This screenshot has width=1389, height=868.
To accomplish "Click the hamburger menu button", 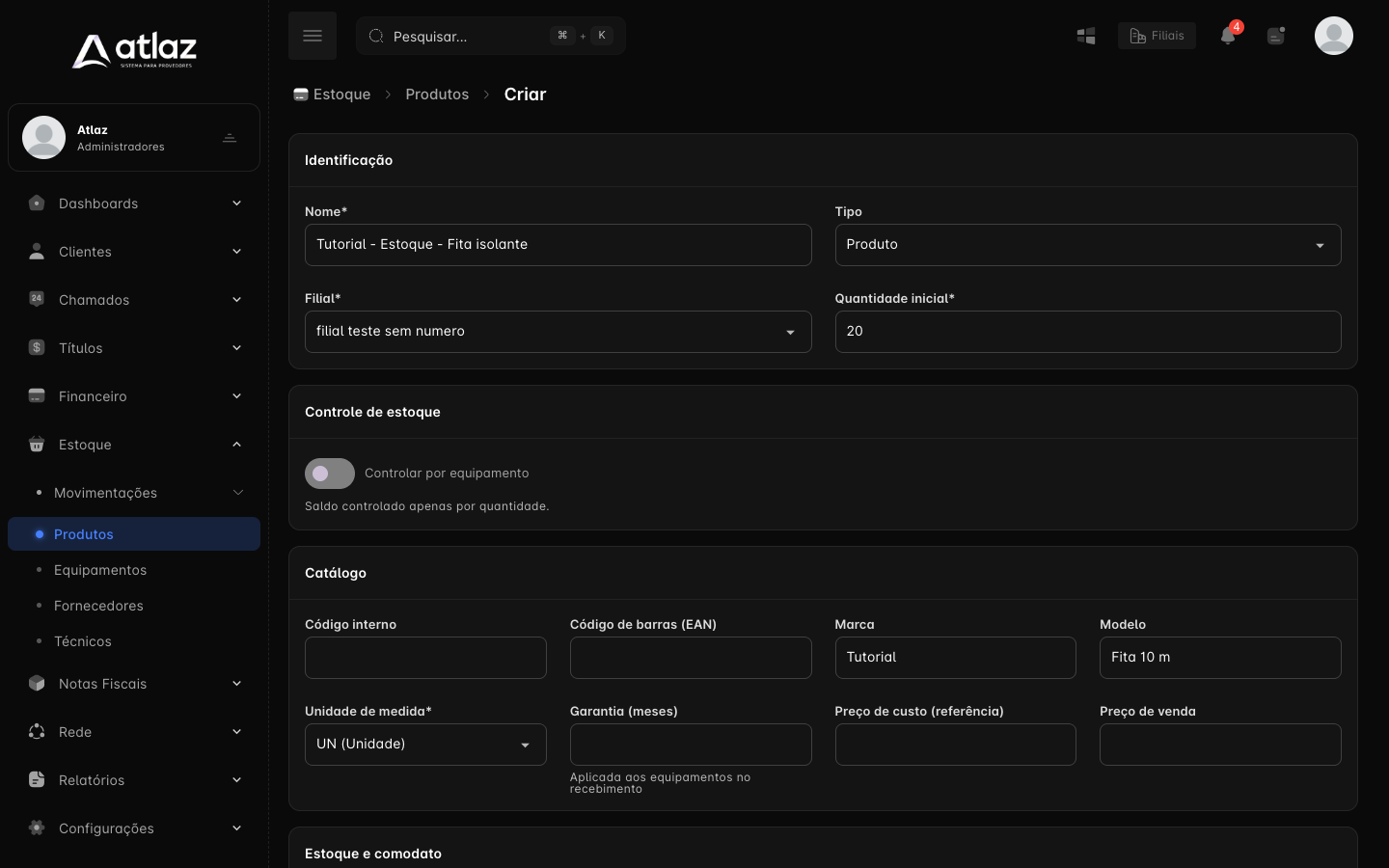I will point(312,36).
